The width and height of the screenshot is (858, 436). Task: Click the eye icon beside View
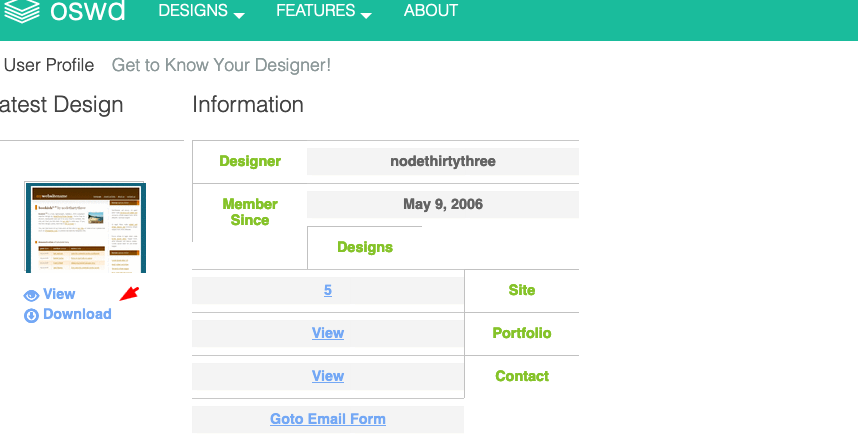[x=31, y=296]
